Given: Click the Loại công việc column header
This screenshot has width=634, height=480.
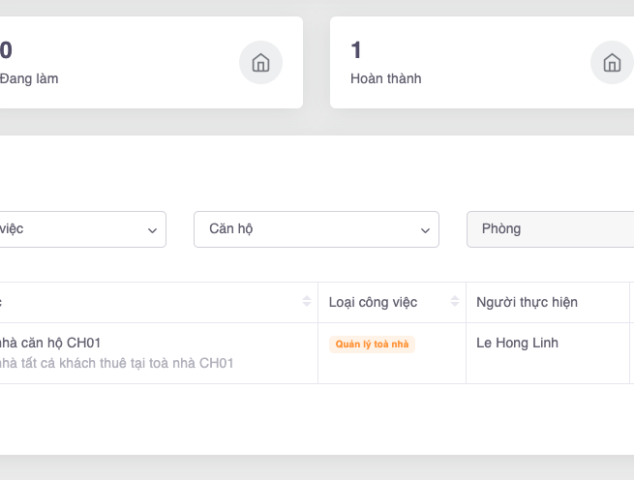Looking at the screenshot, I should (x=373, y=302).
